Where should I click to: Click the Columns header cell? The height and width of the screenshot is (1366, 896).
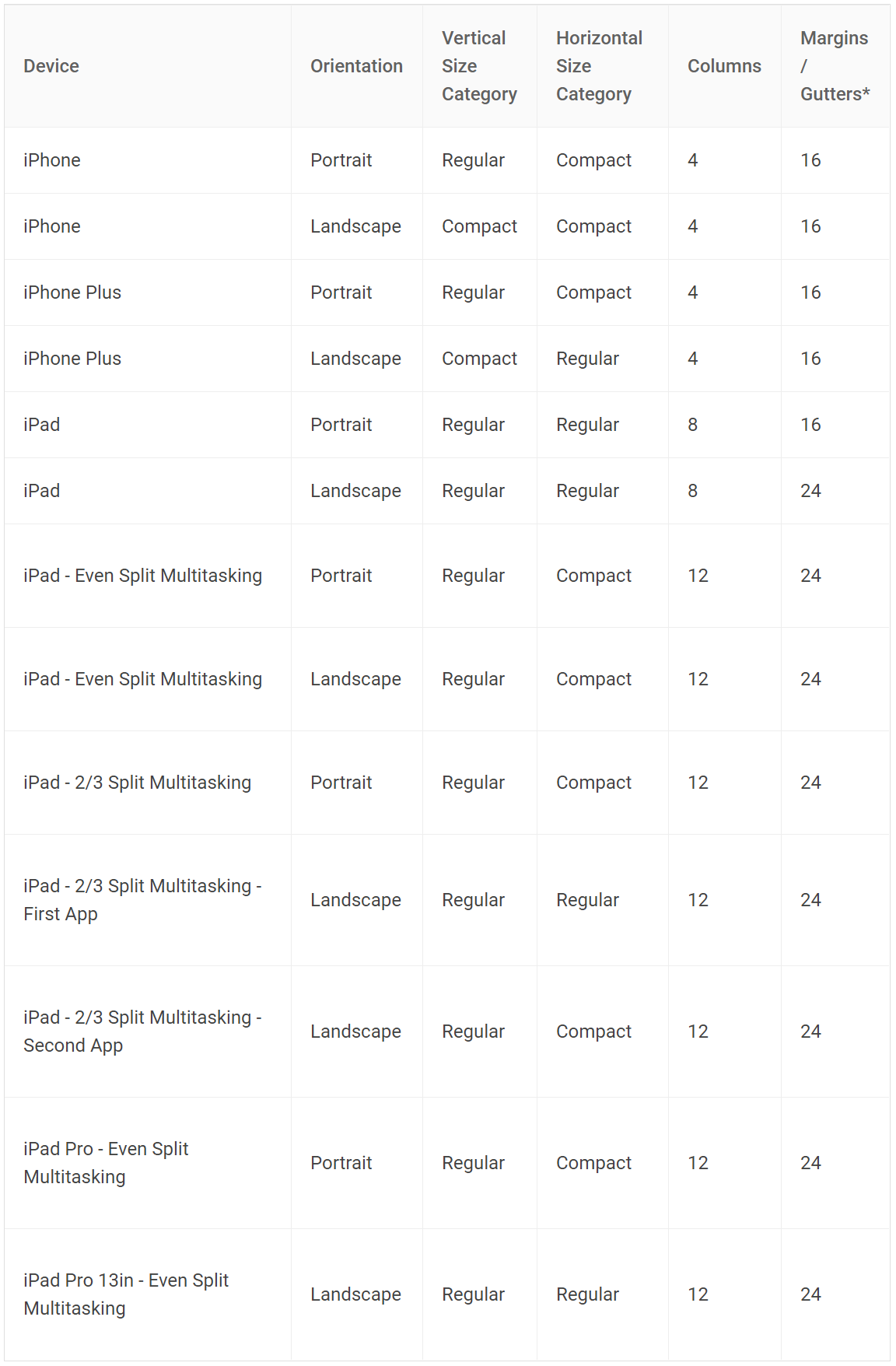click(724, 66)
